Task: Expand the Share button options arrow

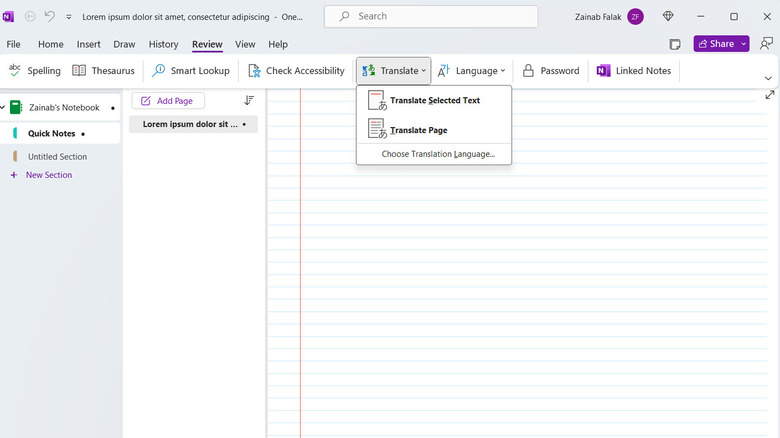Action: [x=744, y=44]
